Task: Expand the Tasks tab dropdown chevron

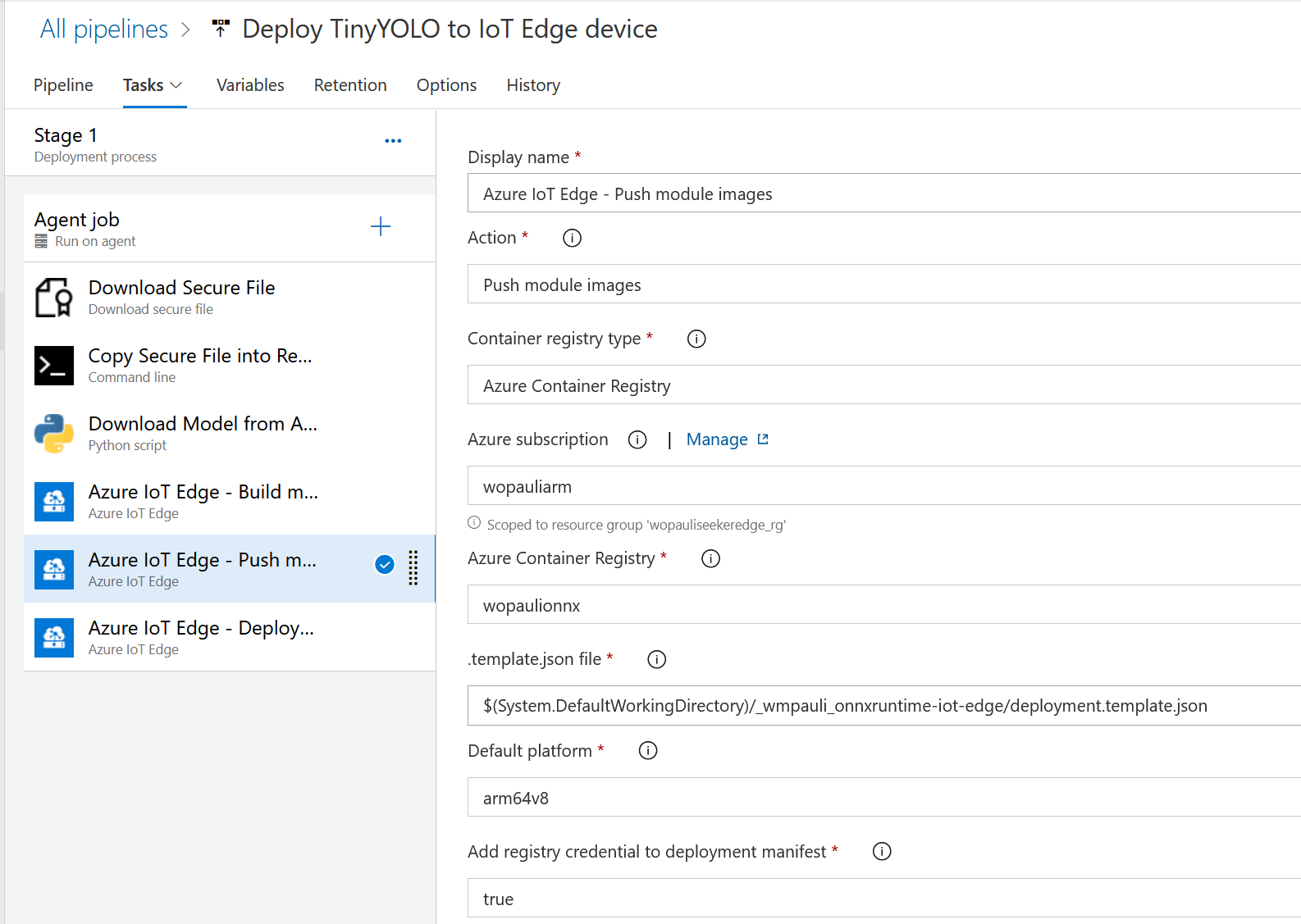Action: coord(176,85)
